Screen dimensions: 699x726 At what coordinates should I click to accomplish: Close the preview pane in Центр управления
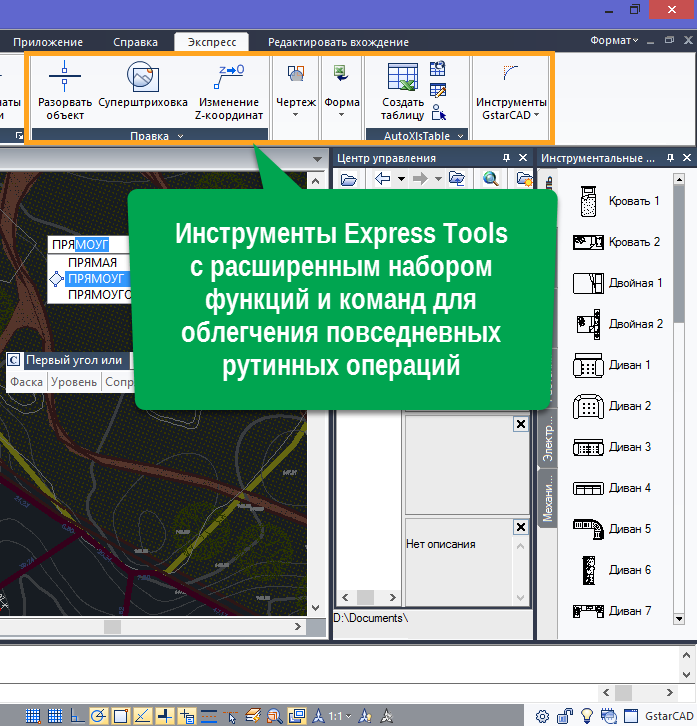click(x=521, y=424)
